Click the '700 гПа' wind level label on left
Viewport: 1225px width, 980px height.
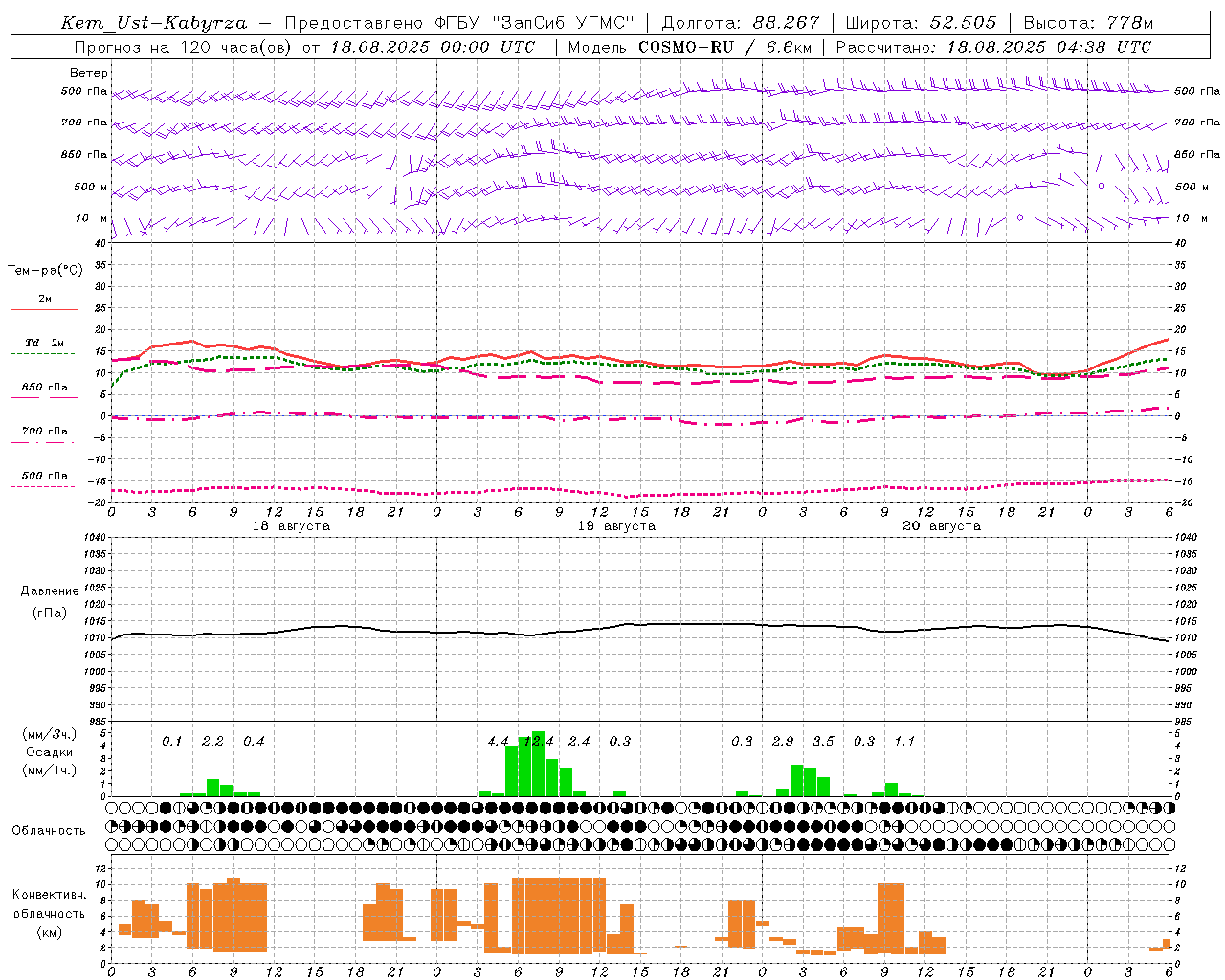pyautogui.click(x=84, y=122)
